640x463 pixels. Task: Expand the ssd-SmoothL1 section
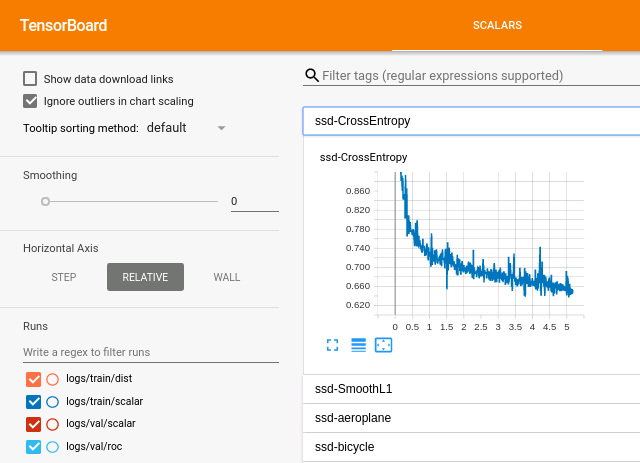pos(470,388)
